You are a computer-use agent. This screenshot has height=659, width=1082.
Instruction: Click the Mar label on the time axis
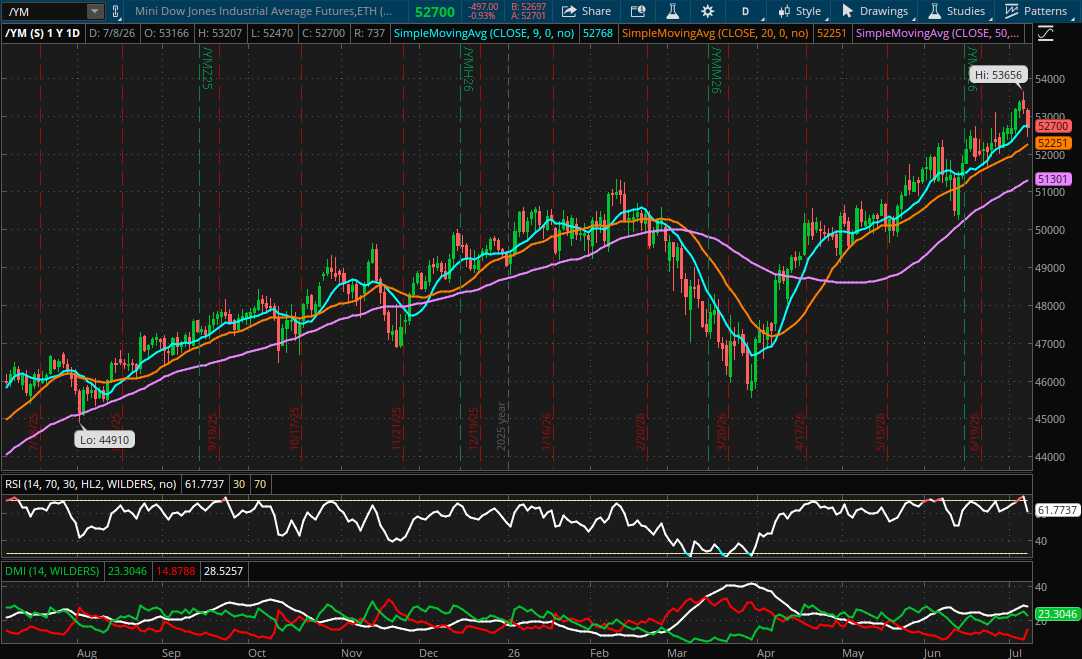(x=676, y=653)
